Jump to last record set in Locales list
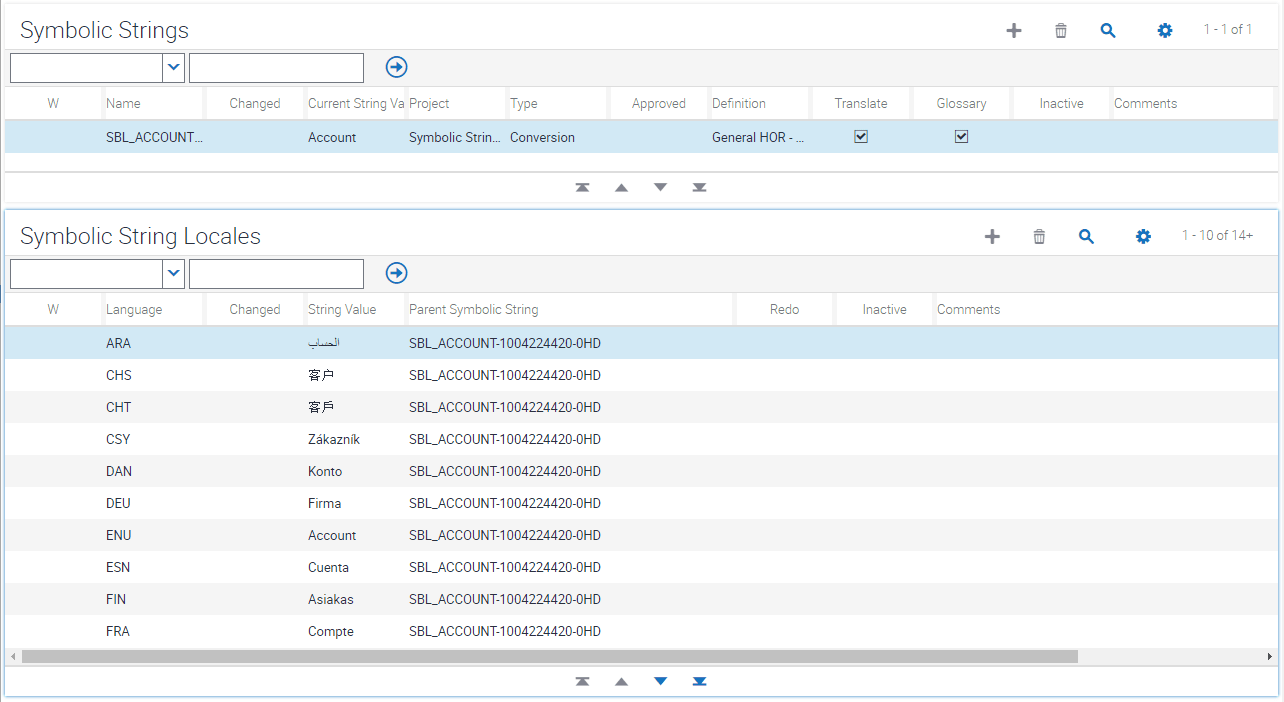Image resolution: width=1284 pixels, height=702 pixels. pos(700,681)
